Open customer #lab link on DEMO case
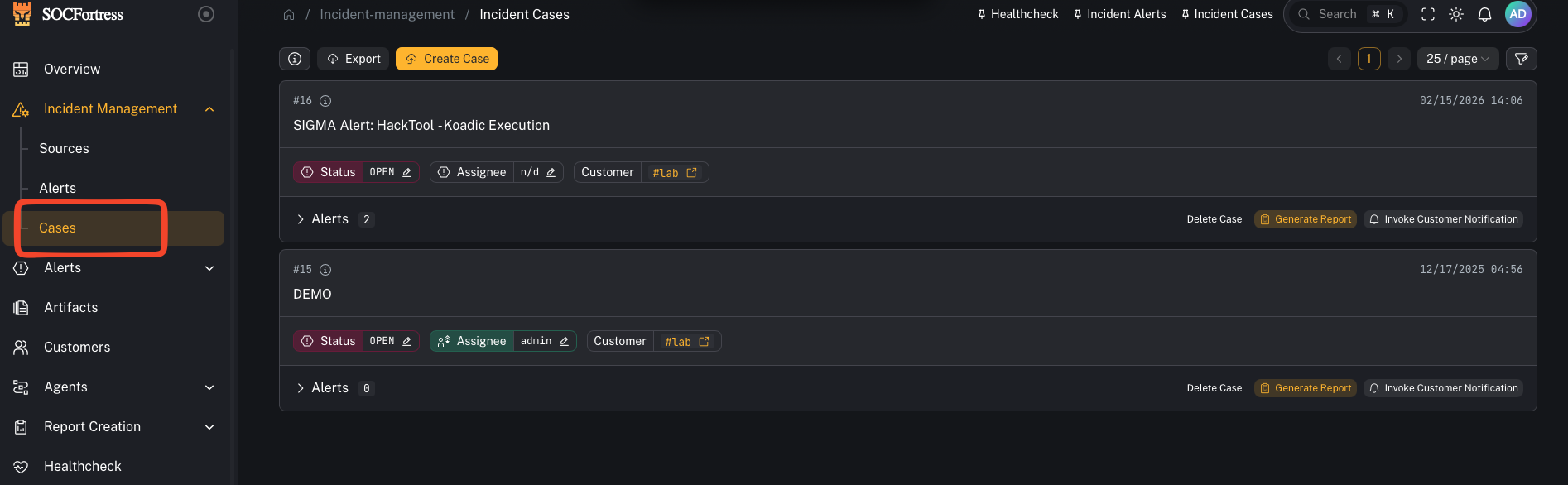The width and height of the screenshot is (1568, 485). point(687,341)
